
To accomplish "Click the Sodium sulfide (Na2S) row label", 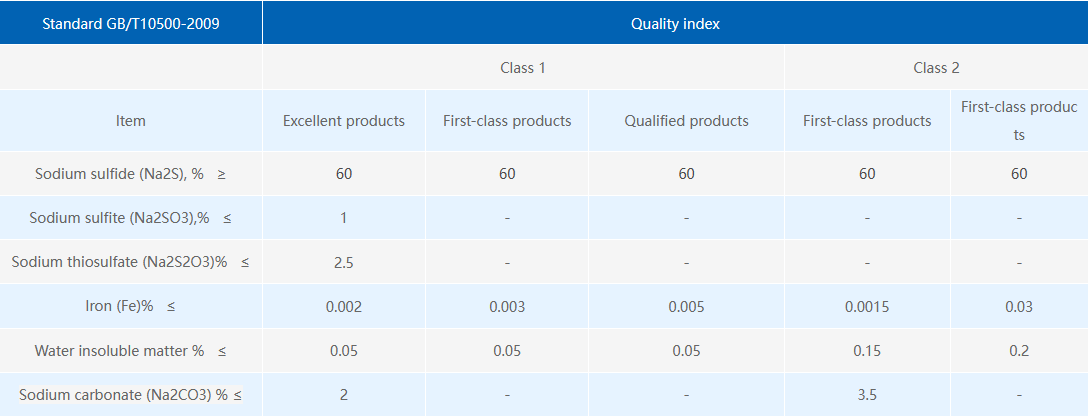I will 131,173.
